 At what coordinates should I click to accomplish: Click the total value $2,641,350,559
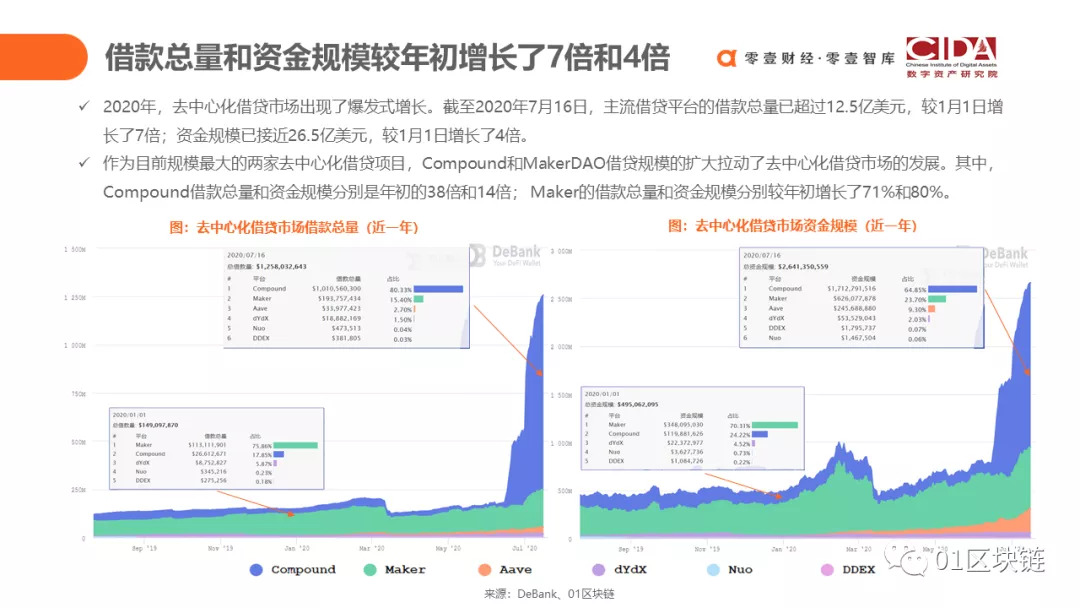click(803, 266)
